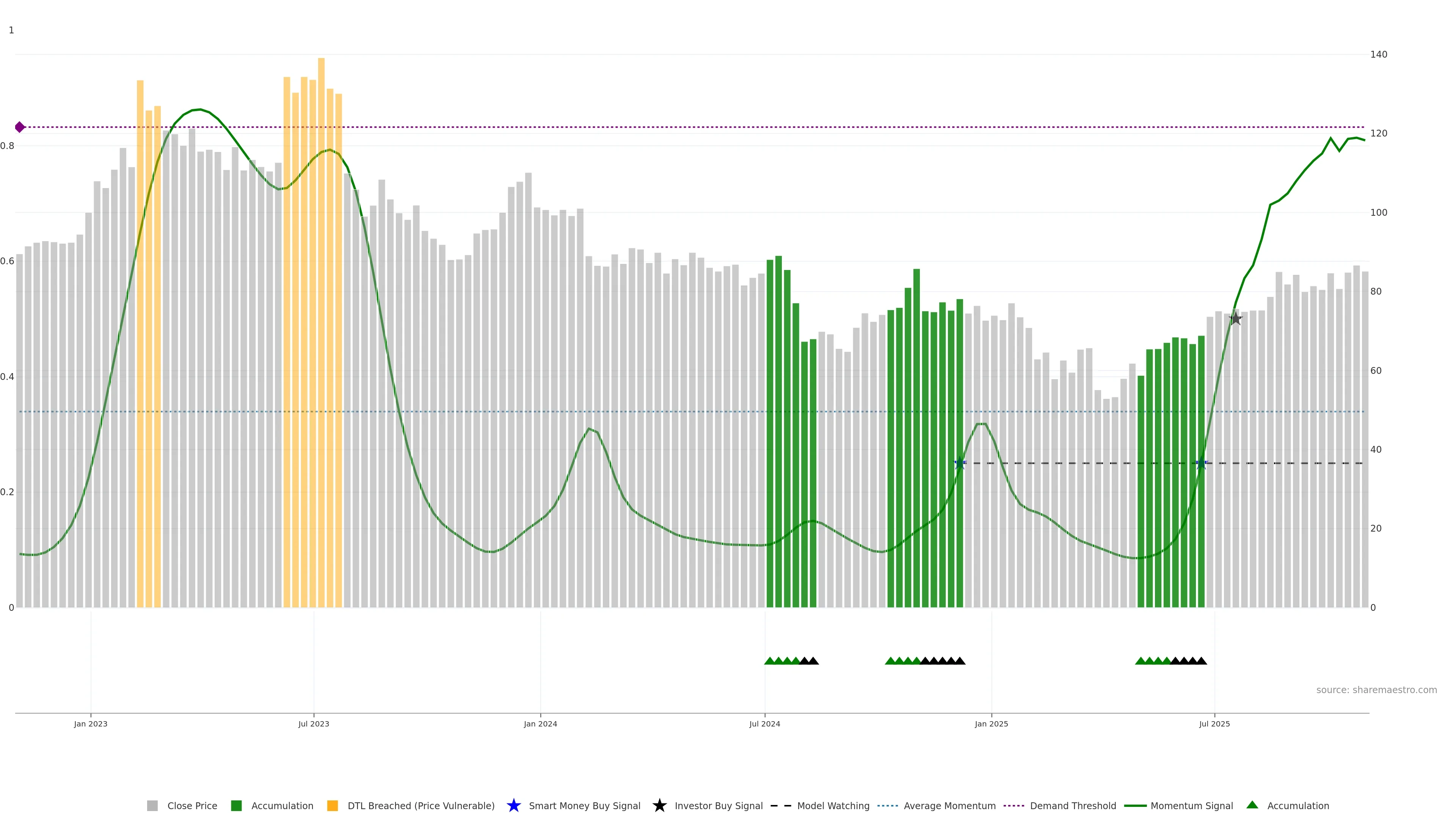Image resolution: width=1456 pixels, height=819 pixels.
Task: Click the orange DTL Breached legend swatch
Action: pos(333,805)
